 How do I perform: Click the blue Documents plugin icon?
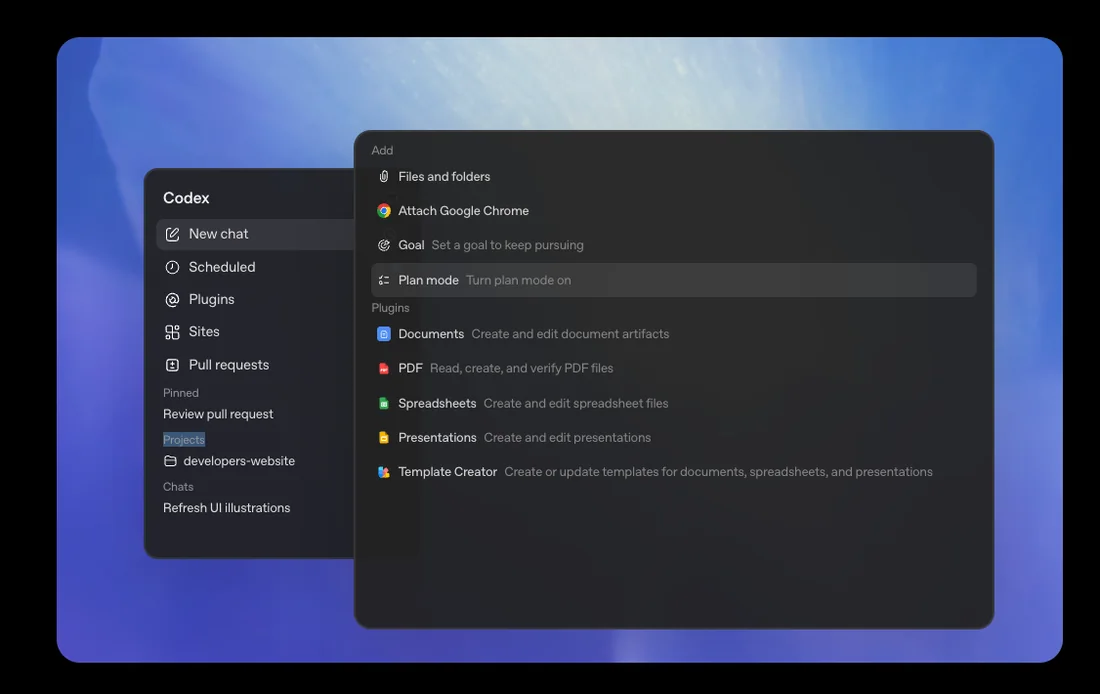click(x=384, y=334)
